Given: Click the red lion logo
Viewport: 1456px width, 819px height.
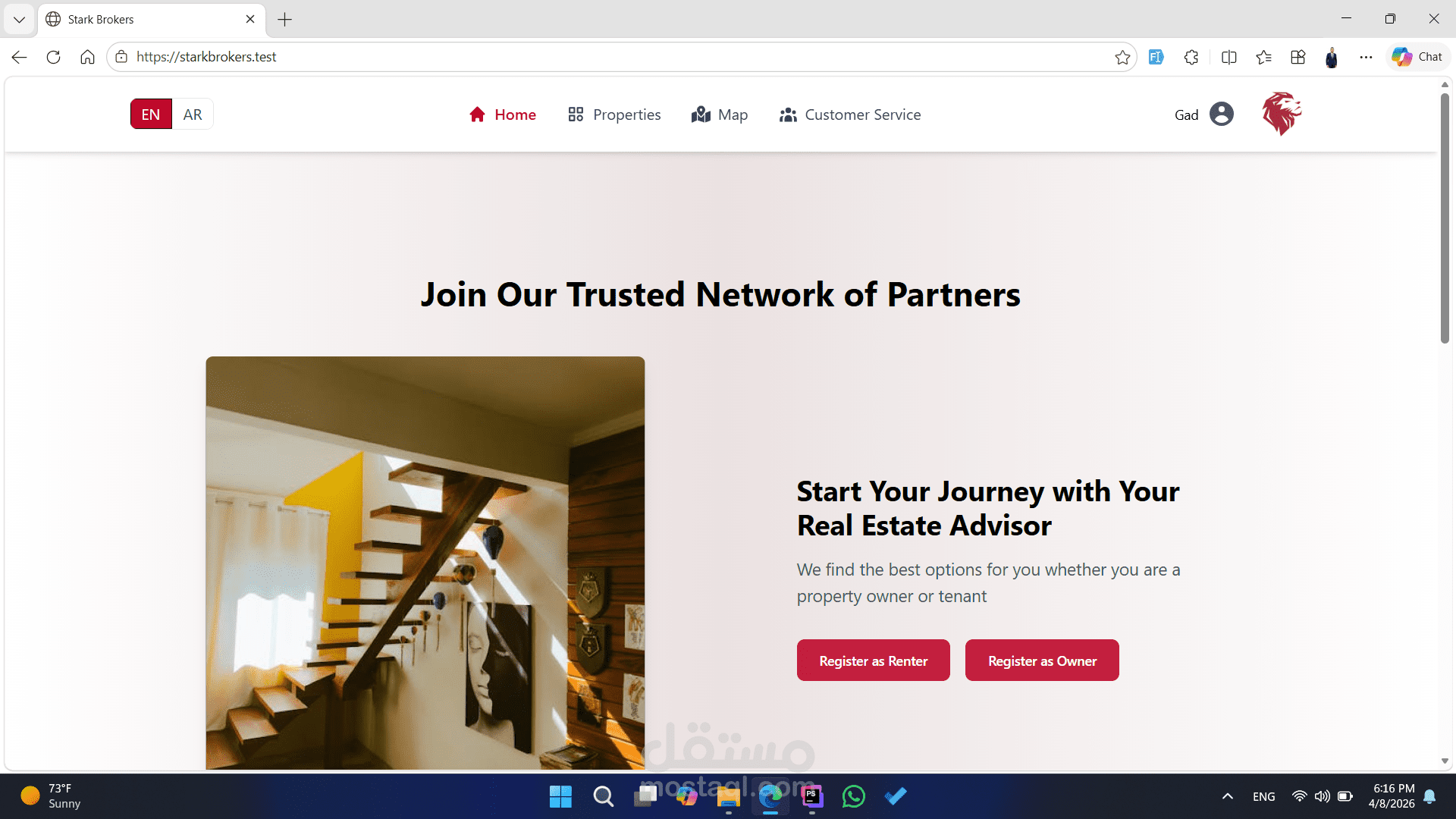Looking at the screenshot, I should 1282,114.
